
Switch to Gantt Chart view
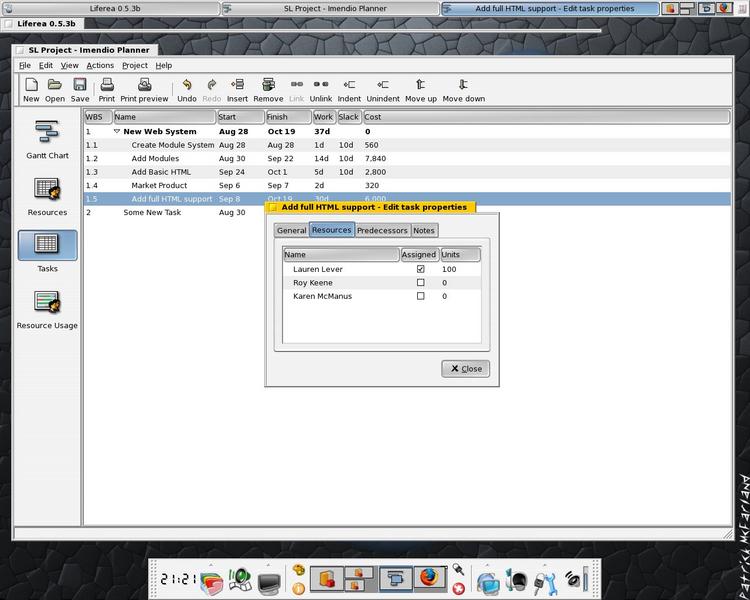tap(47, 139)
